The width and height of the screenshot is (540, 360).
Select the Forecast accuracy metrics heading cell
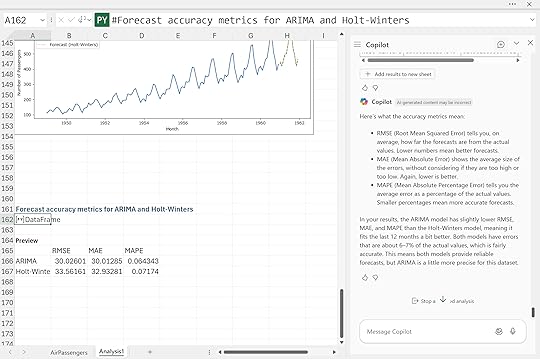[104, 209]
